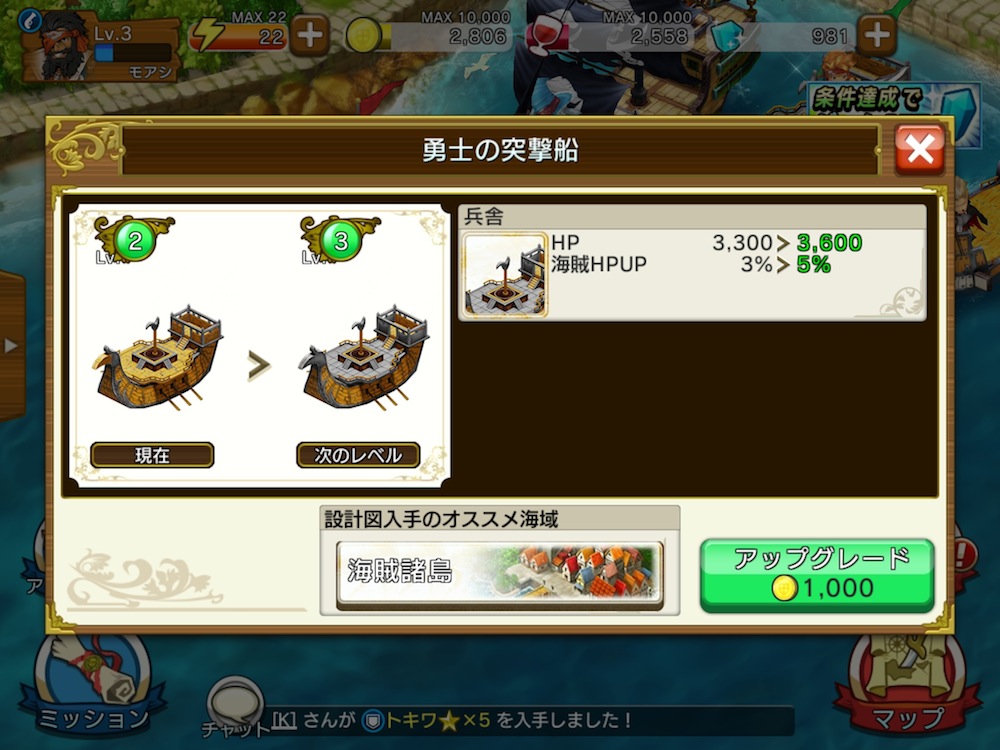
Task: Tap the pirate captain avatar portrait
Action: pyautogui.click(x=64, y=46)
